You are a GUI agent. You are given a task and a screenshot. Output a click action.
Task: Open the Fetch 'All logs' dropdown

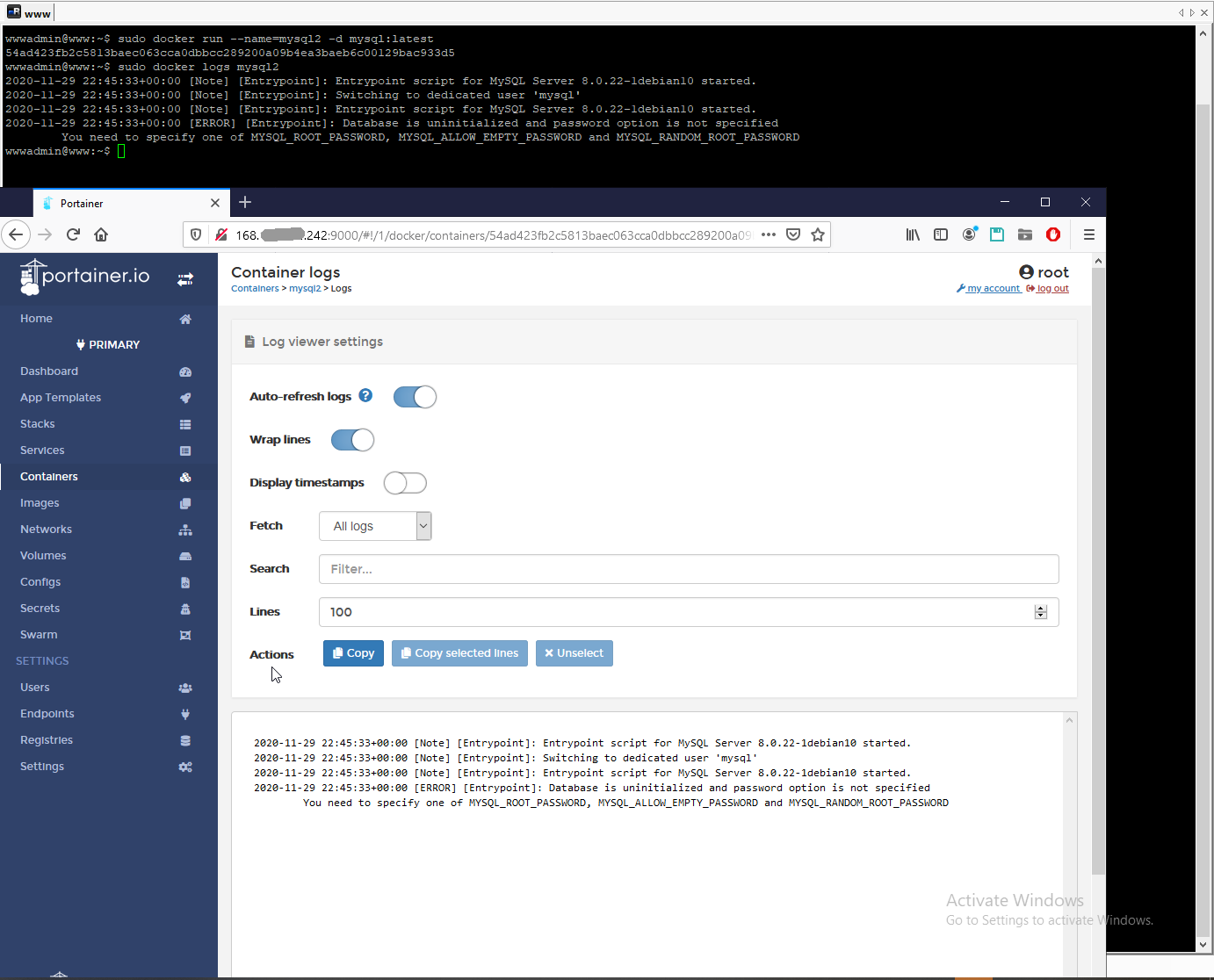click(x=375, y=526)
